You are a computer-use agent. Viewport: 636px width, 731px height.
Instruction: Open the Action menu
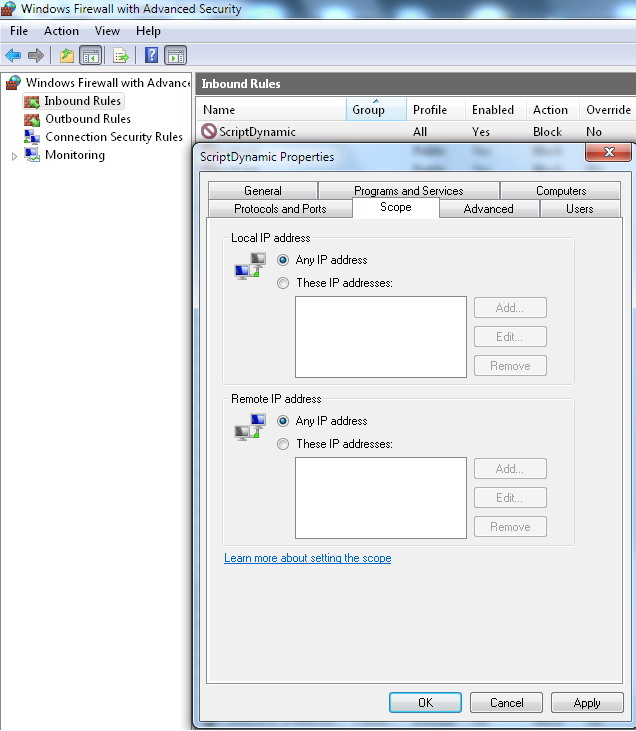[61, 31]
